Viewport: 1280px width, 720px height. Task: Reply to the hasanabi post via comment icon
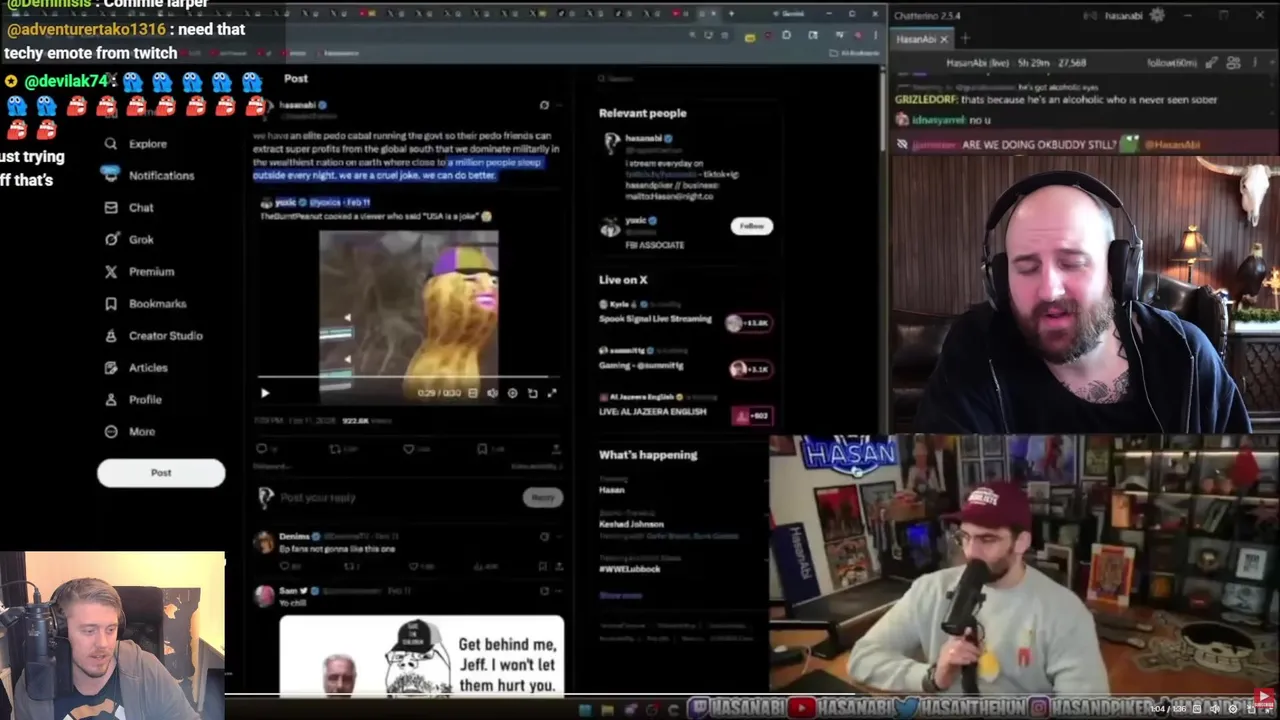click(261, 449)
